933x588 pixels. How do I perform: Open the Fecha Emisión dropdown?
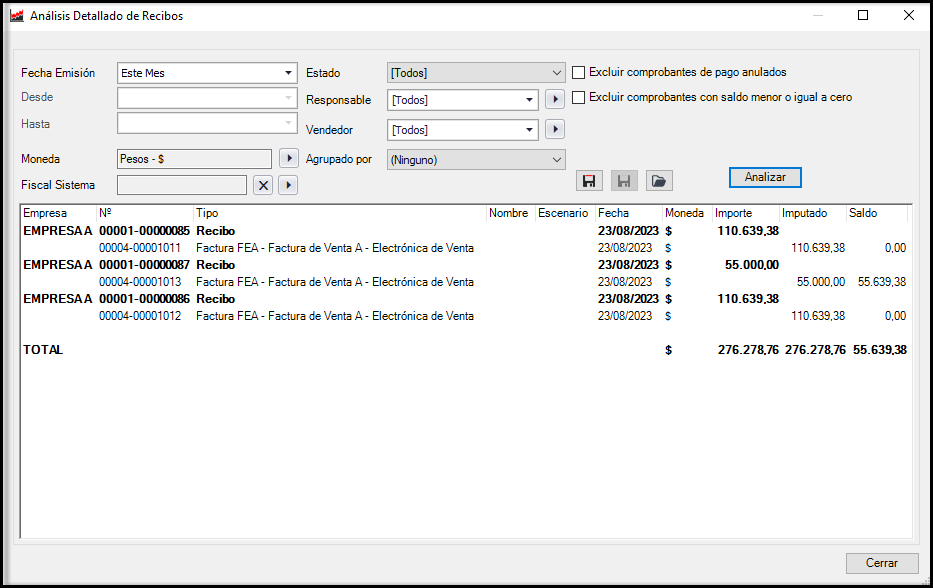coord(288,73)
